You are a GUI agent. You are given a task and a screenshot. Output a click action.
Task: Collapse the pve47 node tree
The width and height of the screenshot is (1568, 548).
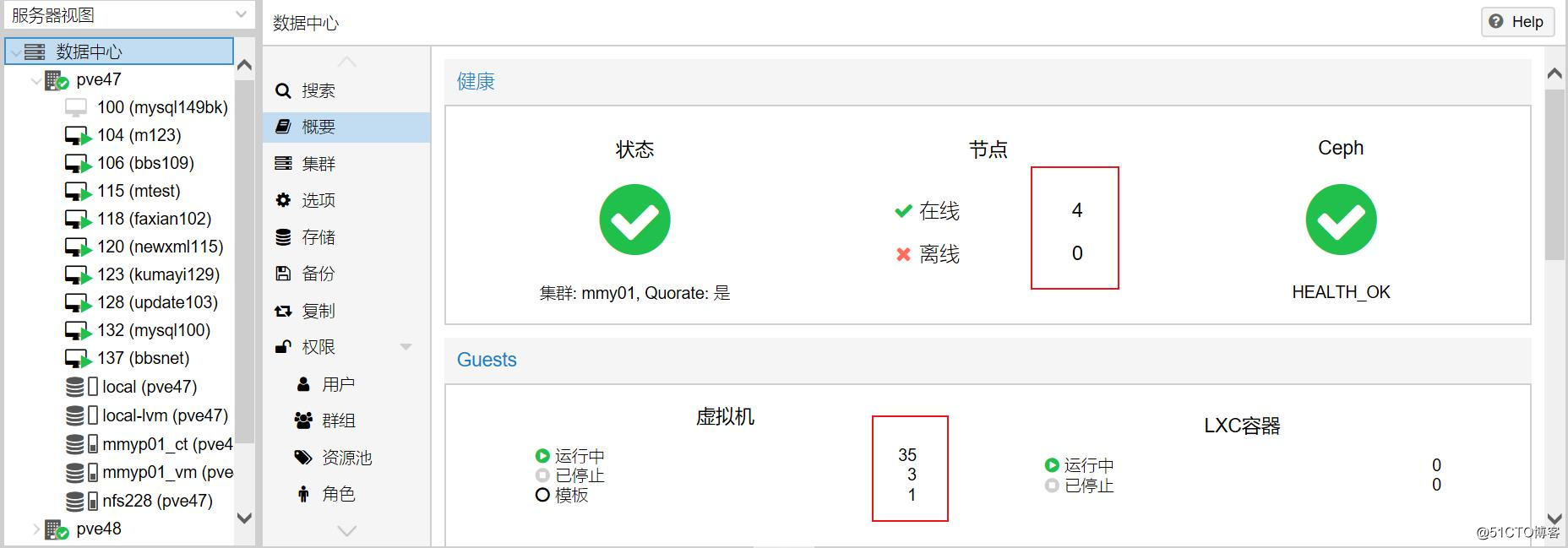[36, 81]
